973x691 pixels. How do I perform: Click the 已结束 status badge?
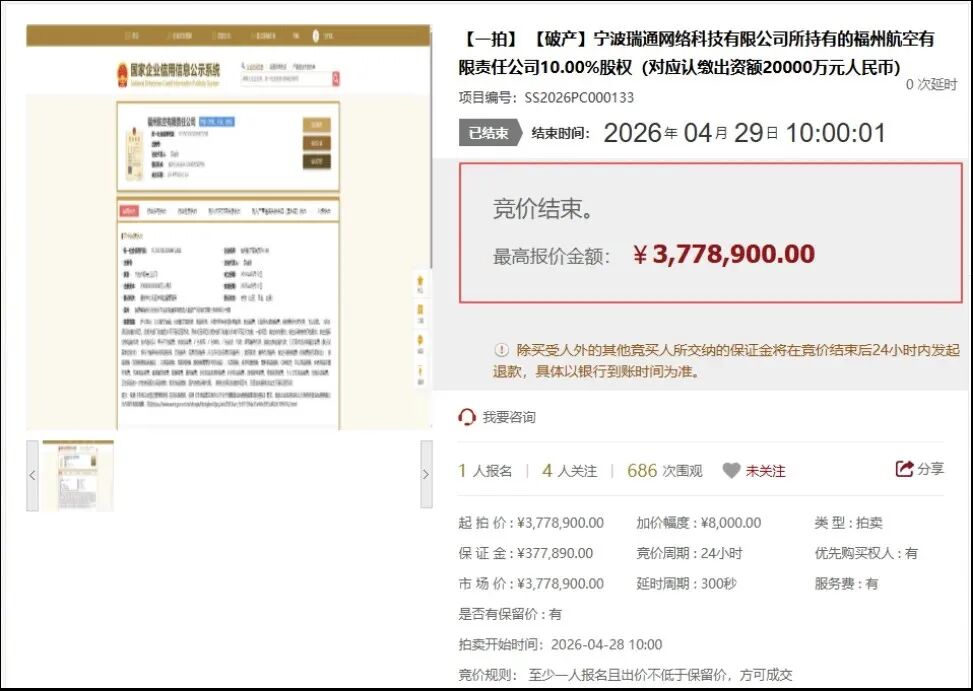point(491,133)
